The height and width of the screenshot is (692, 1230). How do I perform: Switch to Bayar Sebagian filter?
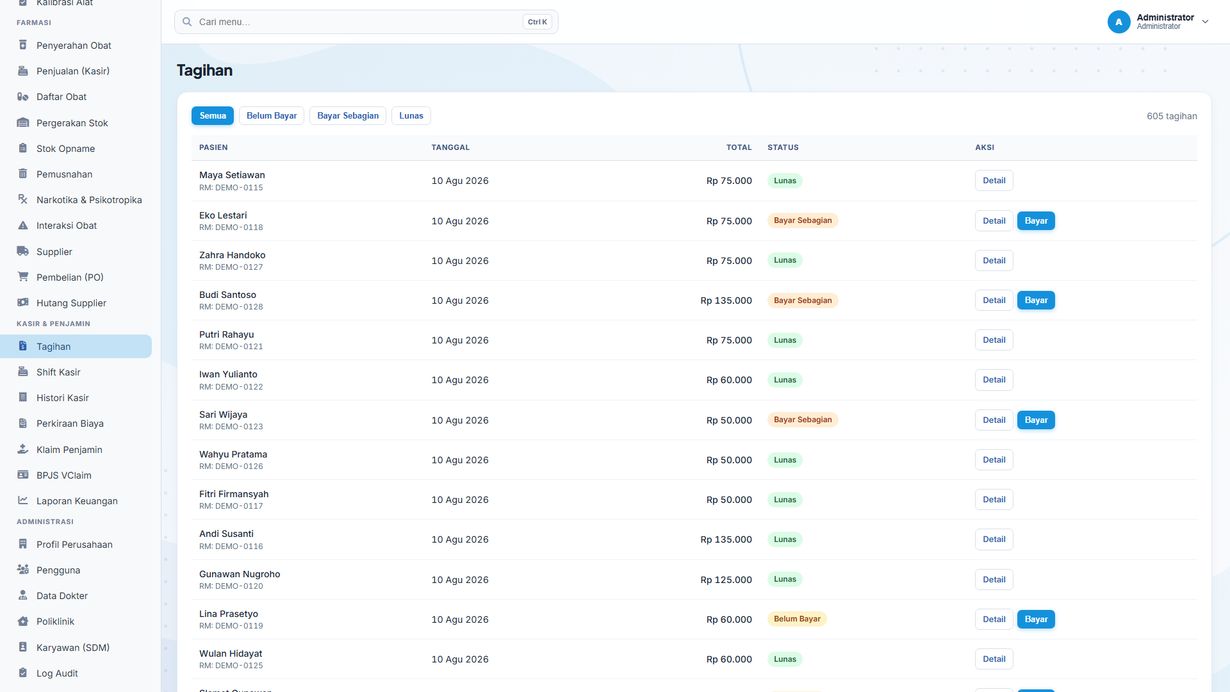(x=348, y=116)
